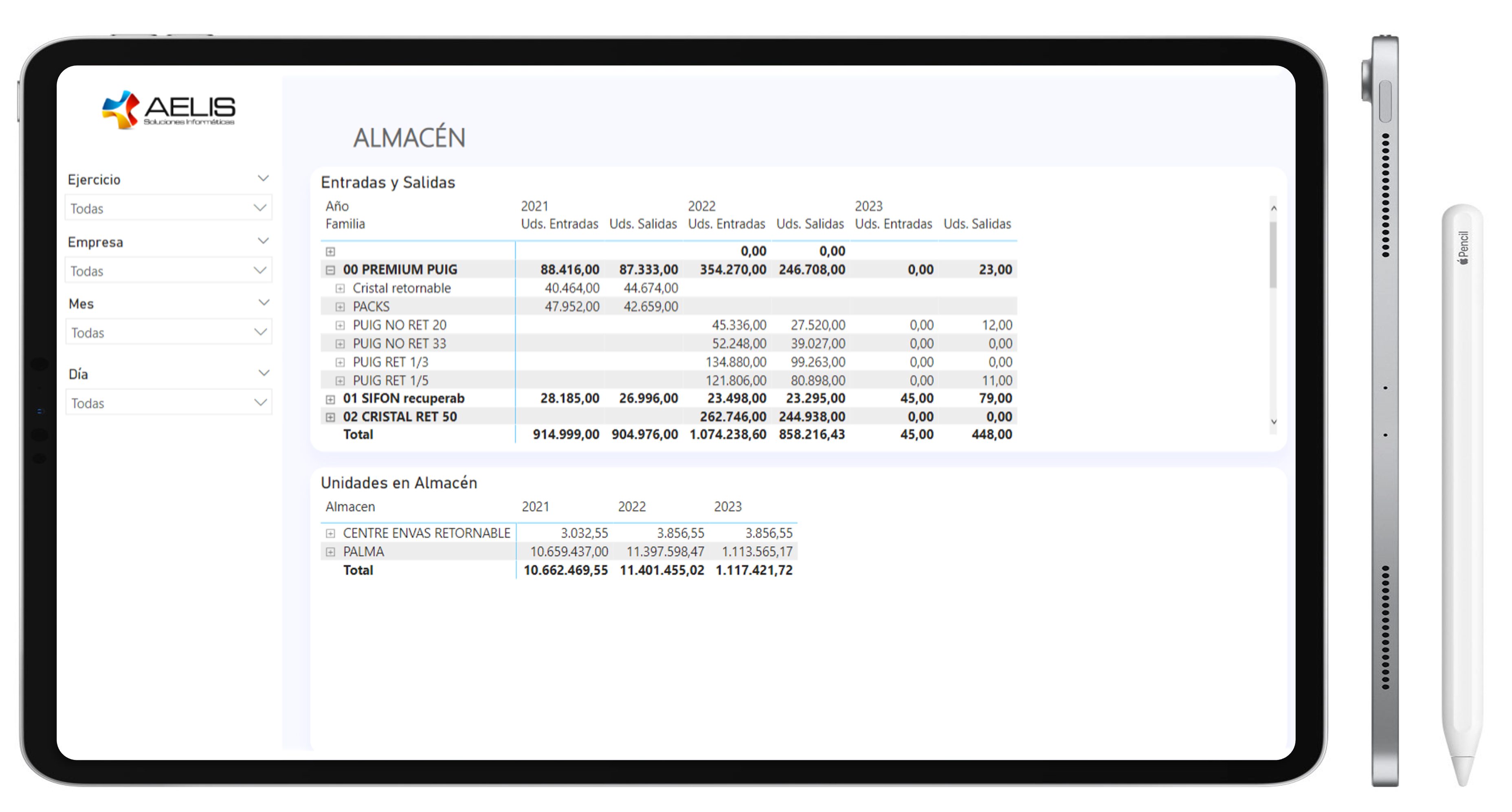
Task: Click the 2023 Uds. Salidas column header
Action: (x=977, y=224)
